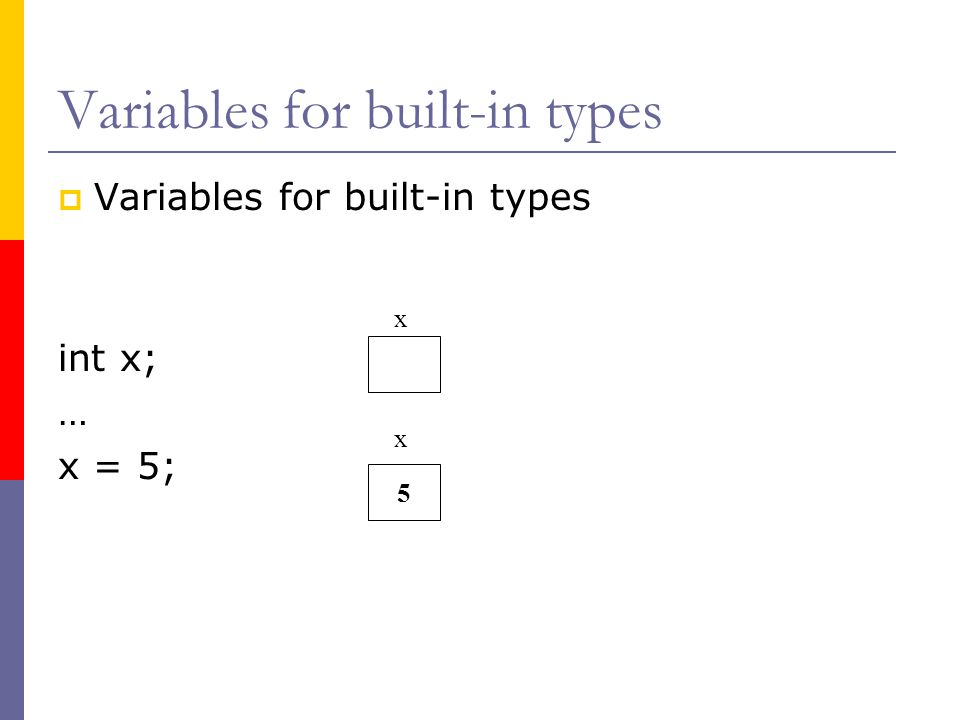Click the digit 5 in the assignment statement
This screenshot has height=720, width=960.
pos(149,465)
